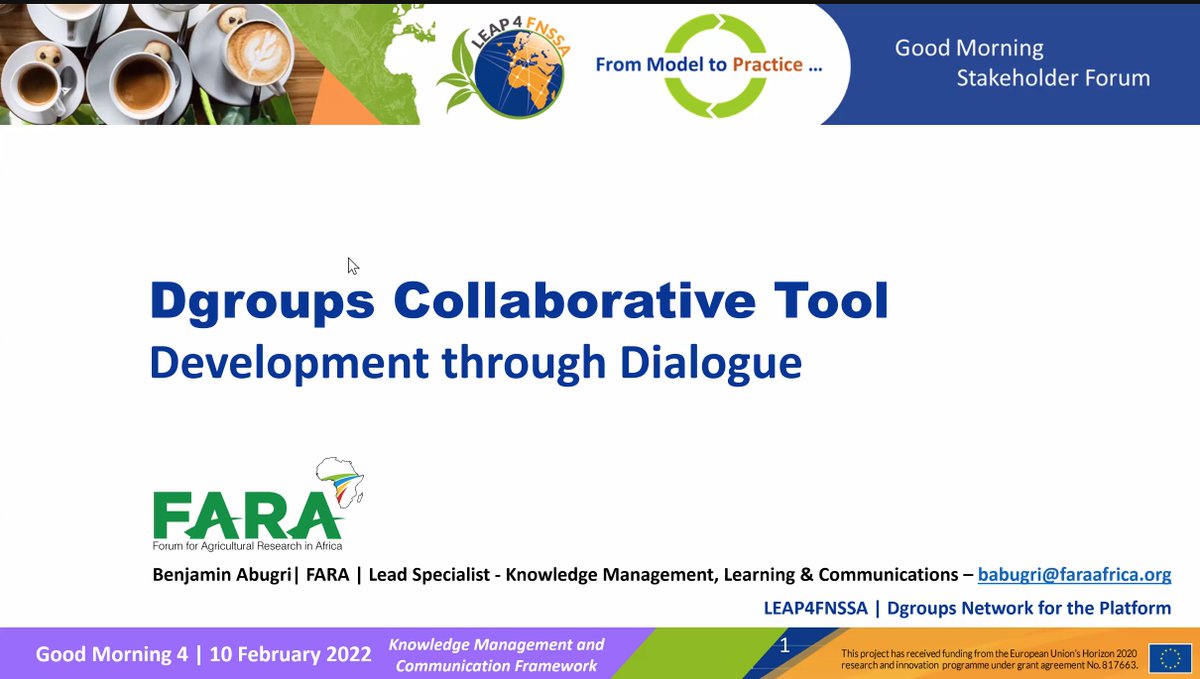Click the 'Dgroups Collaborative Tool' title
This screenshot has height=679, width=1200.
[519, 301]
